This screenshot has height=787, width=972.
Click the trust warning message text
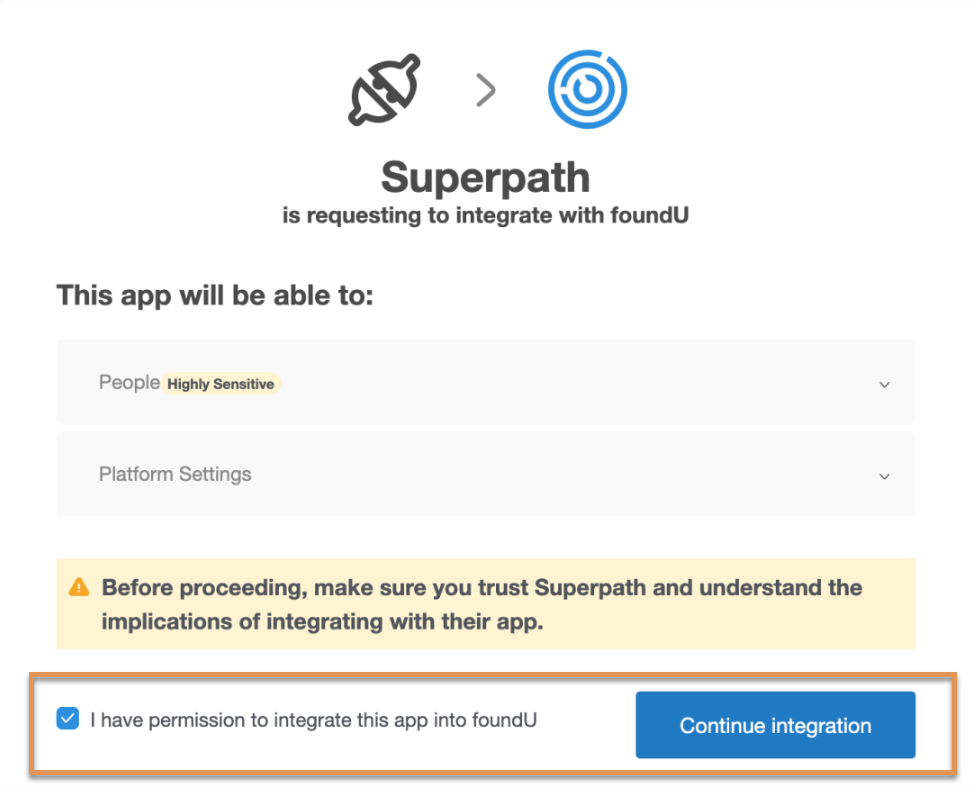click(x=481, y=604)
